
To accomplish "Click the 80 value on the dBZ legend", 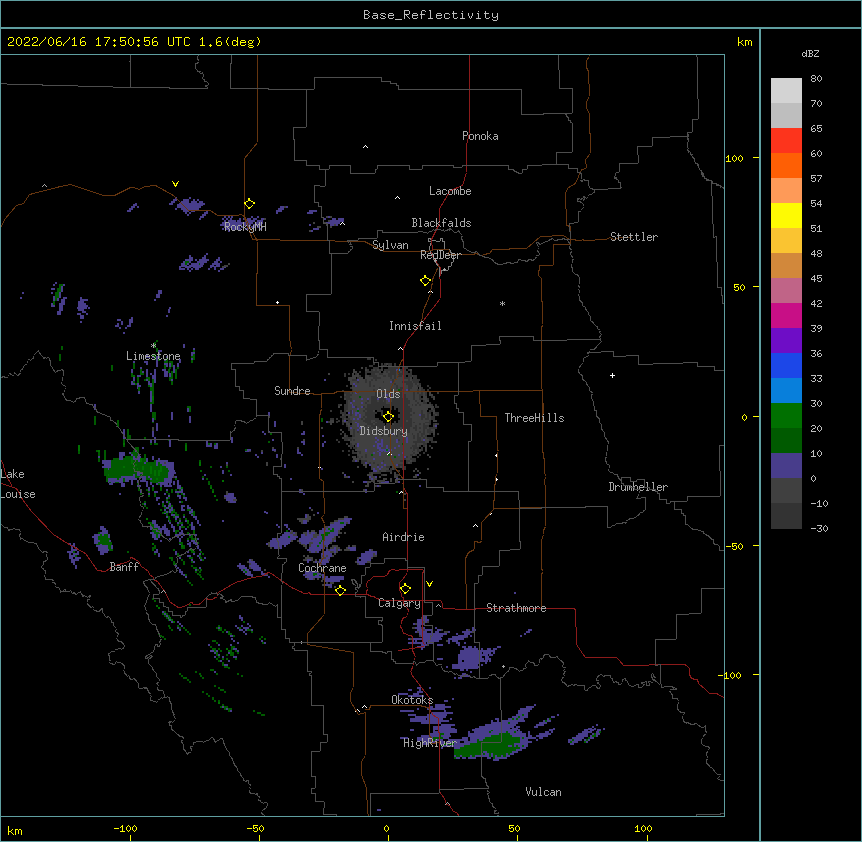I will click(x=816, y=79).
